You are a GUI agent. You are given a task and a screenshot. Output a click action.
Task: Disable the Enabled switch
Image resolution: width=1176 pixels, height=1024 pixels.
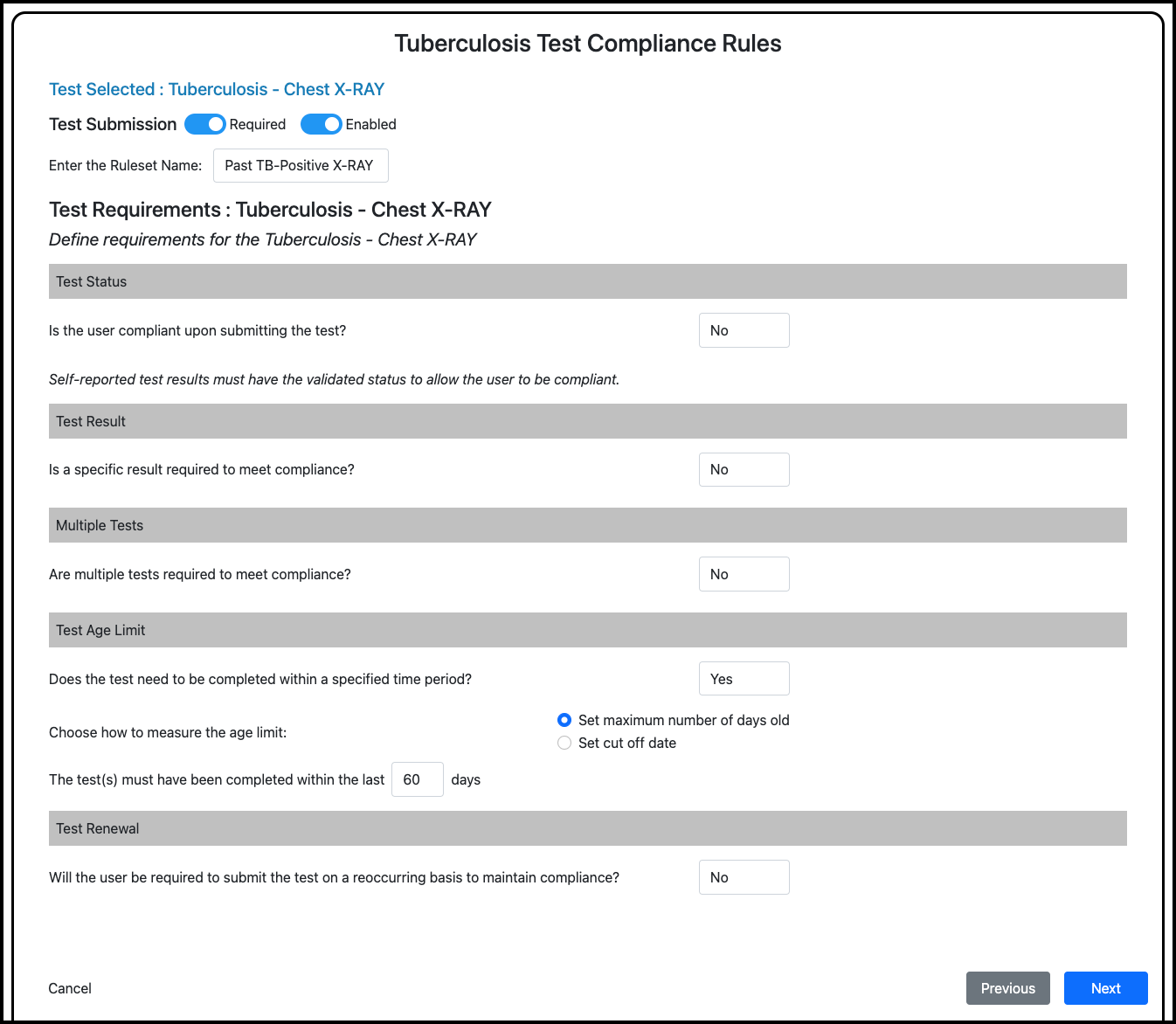coord(321,124)
